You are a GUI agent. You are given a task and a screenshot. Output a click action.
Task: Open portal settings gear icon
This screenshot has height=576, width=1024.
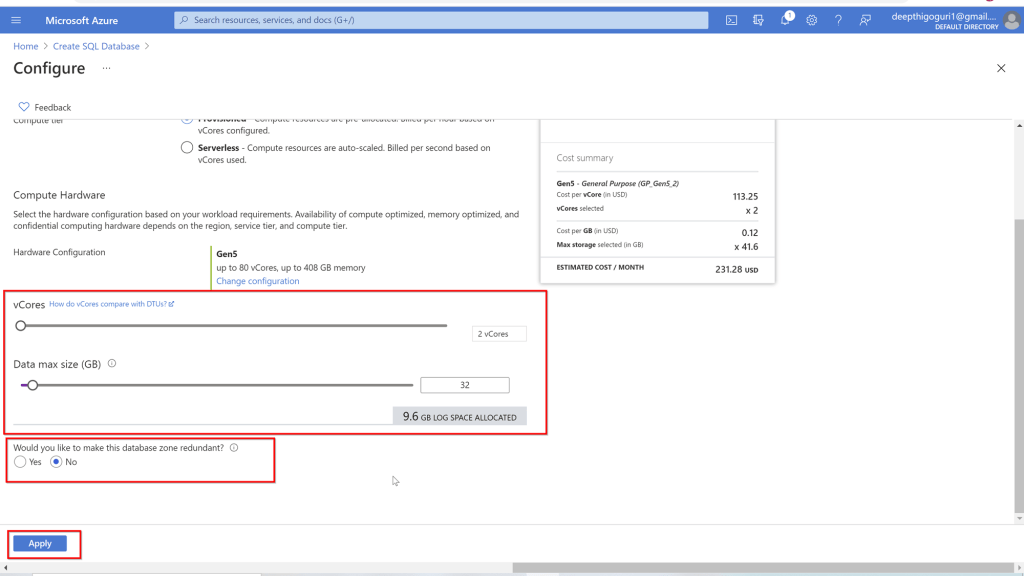click(x=812, y=20)
